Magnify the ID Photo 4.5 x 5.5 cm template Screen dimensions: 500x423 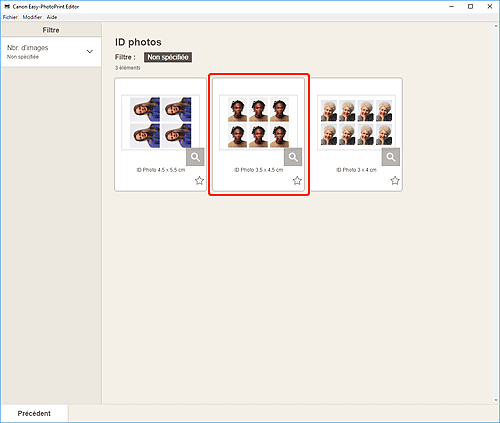tap(195, 157)
